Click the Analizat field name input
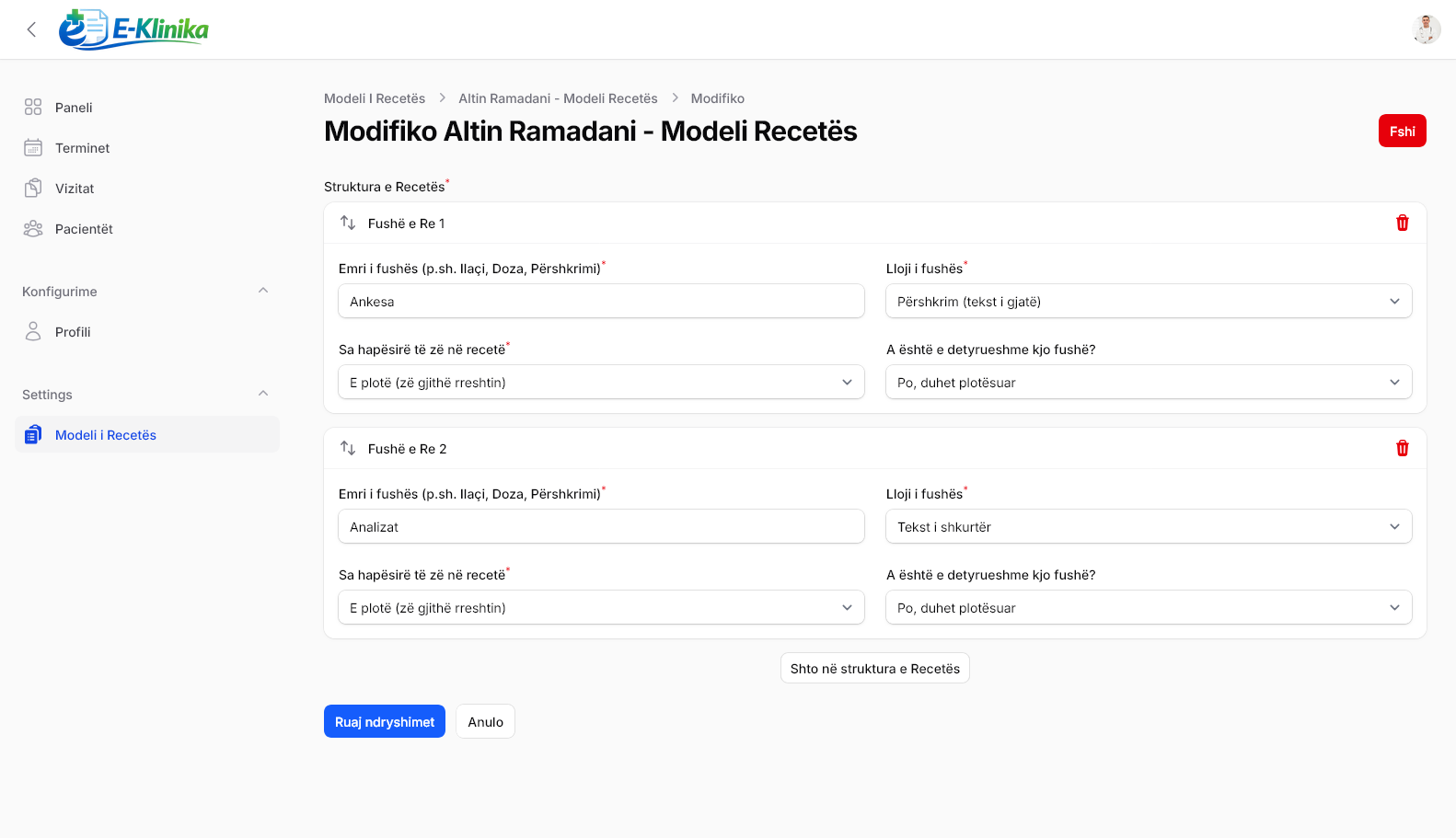This screenshot has height=838, width=1456. pos(601,527)
